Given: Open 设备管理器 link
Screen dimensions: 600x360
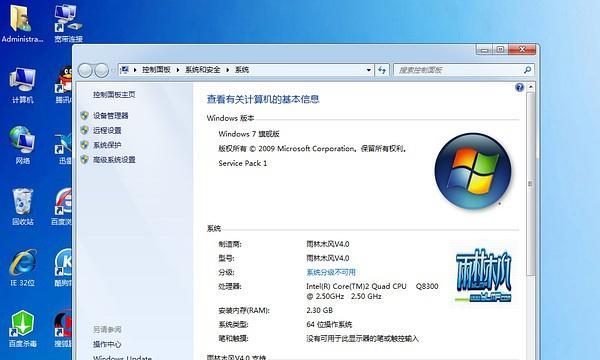Looking at the screenshot, I should [x=111, y=116].
